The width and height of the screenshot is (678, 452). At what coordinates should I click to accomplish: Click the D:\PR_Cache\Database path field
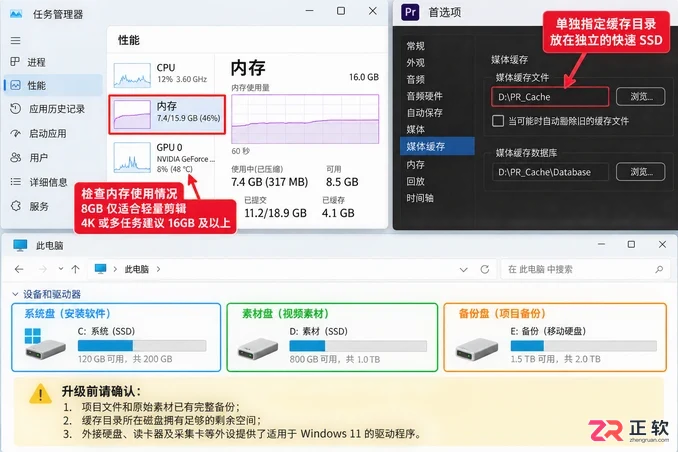coord(550,172)
